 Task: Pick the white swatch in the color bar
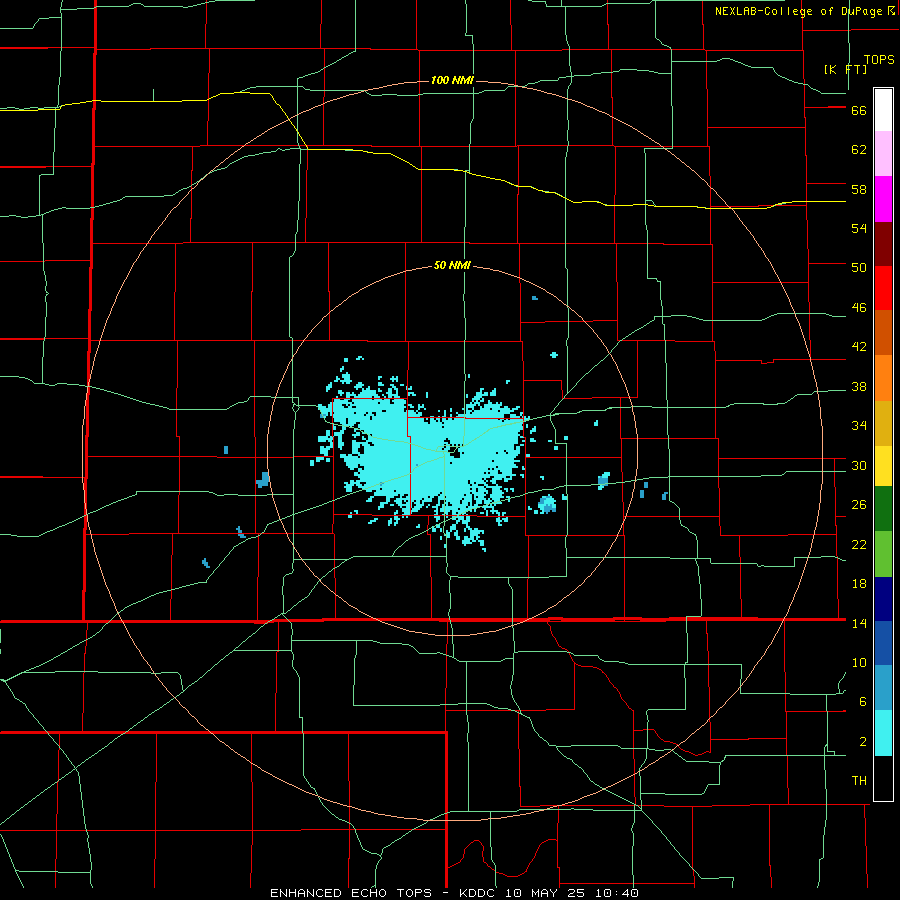coord(883,110)
